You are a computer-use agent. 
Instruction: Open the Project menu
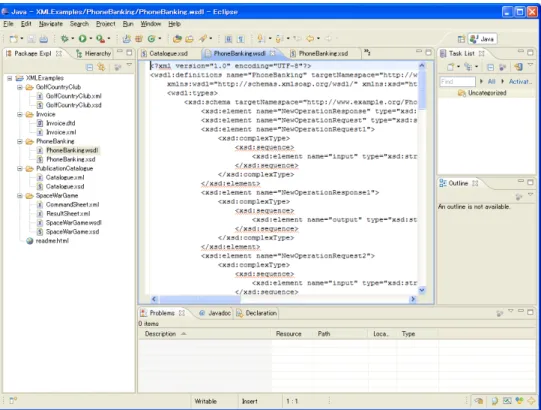[x=106, y=24]
